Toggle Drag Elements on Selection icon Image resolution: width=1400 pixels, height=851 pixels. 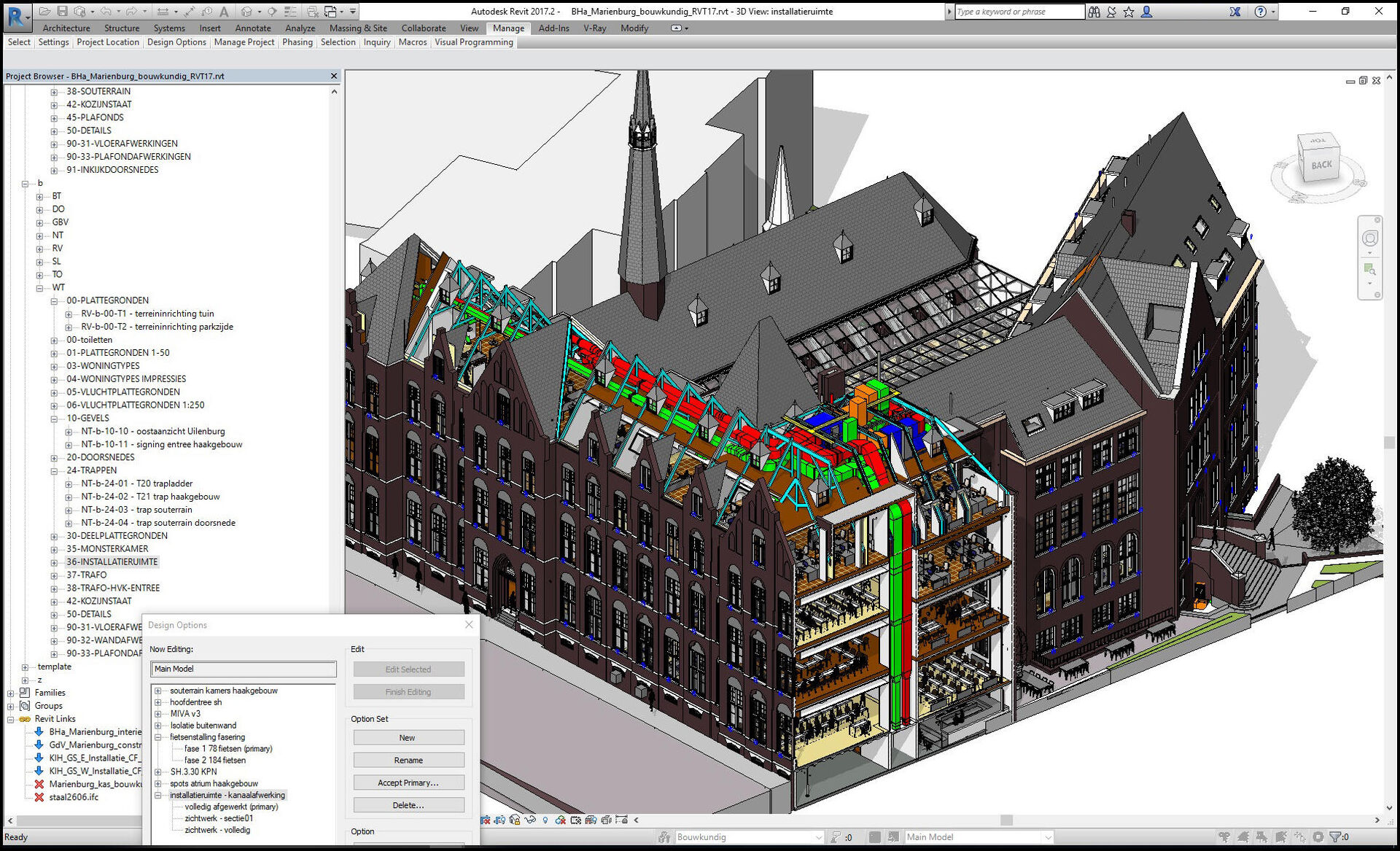pos(1300,837)
